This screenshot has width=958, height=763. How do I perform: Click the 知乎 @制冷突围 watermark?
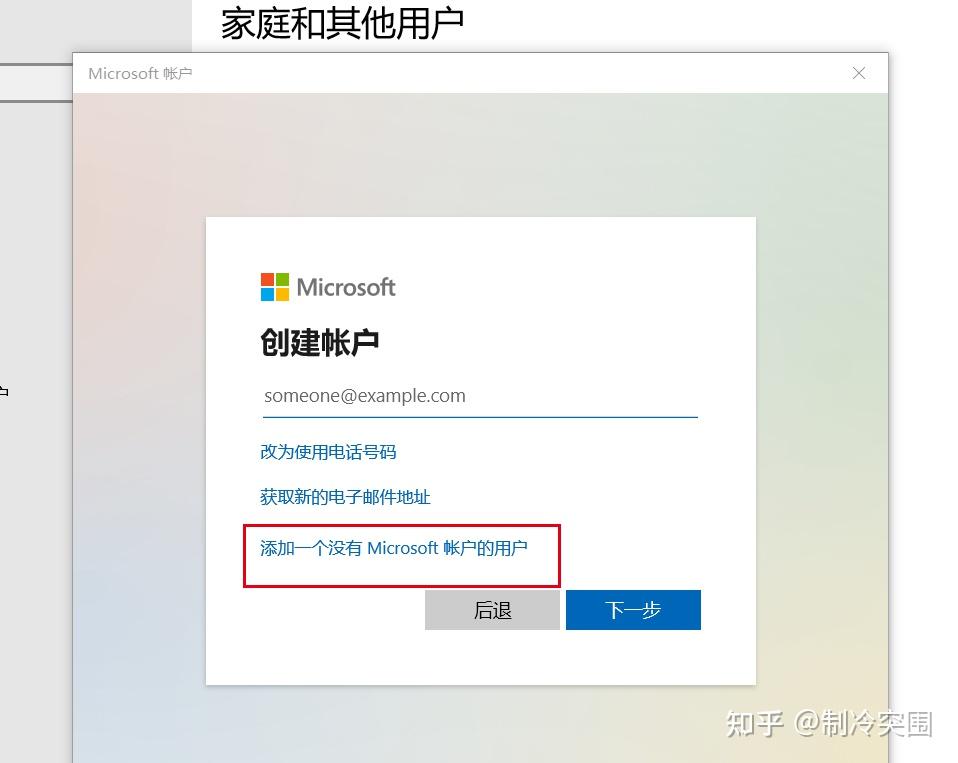(829, 724)
